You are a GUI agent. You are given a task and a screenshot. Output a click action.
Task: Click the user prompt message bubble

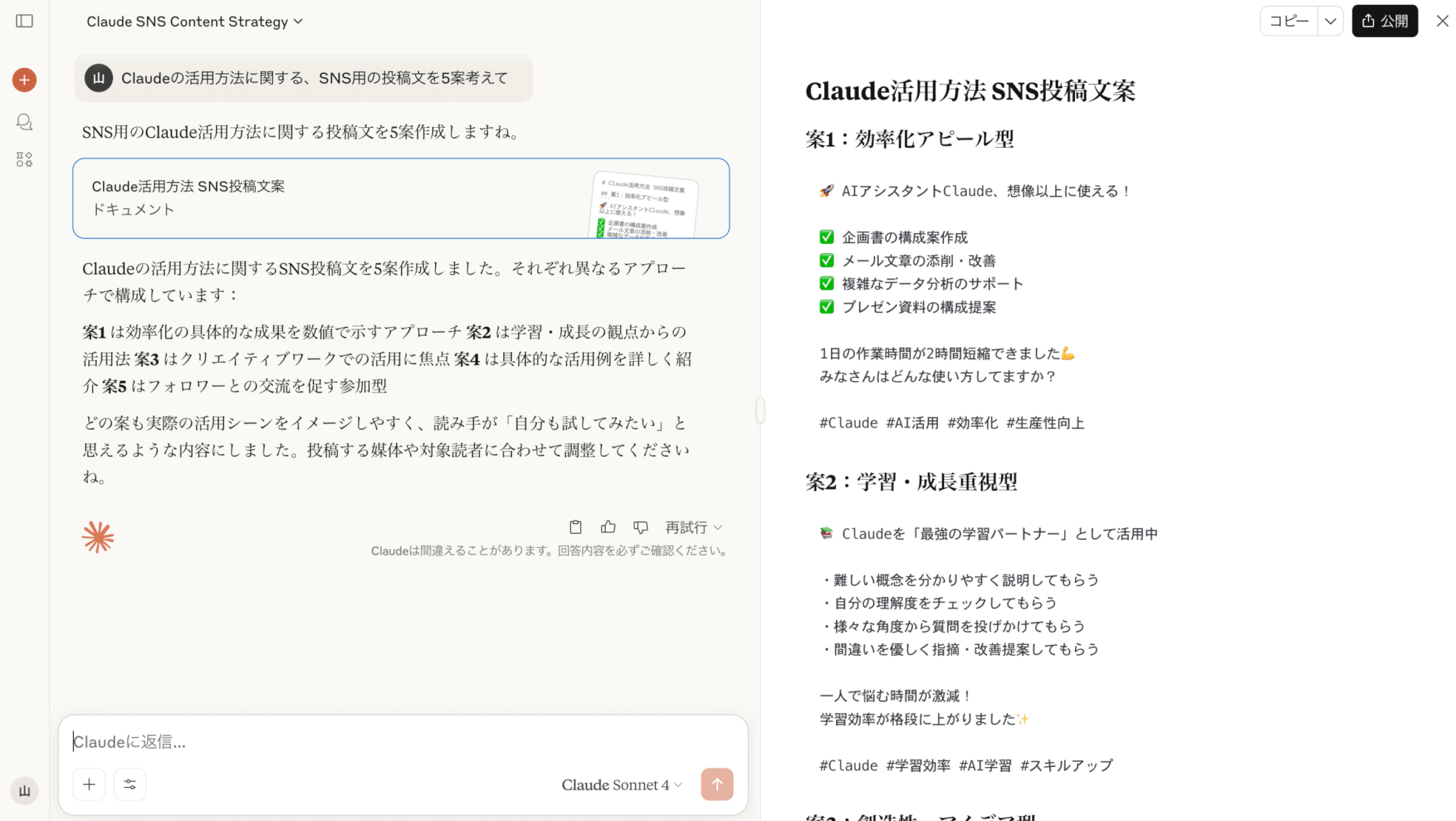click(x=304, y=77)
